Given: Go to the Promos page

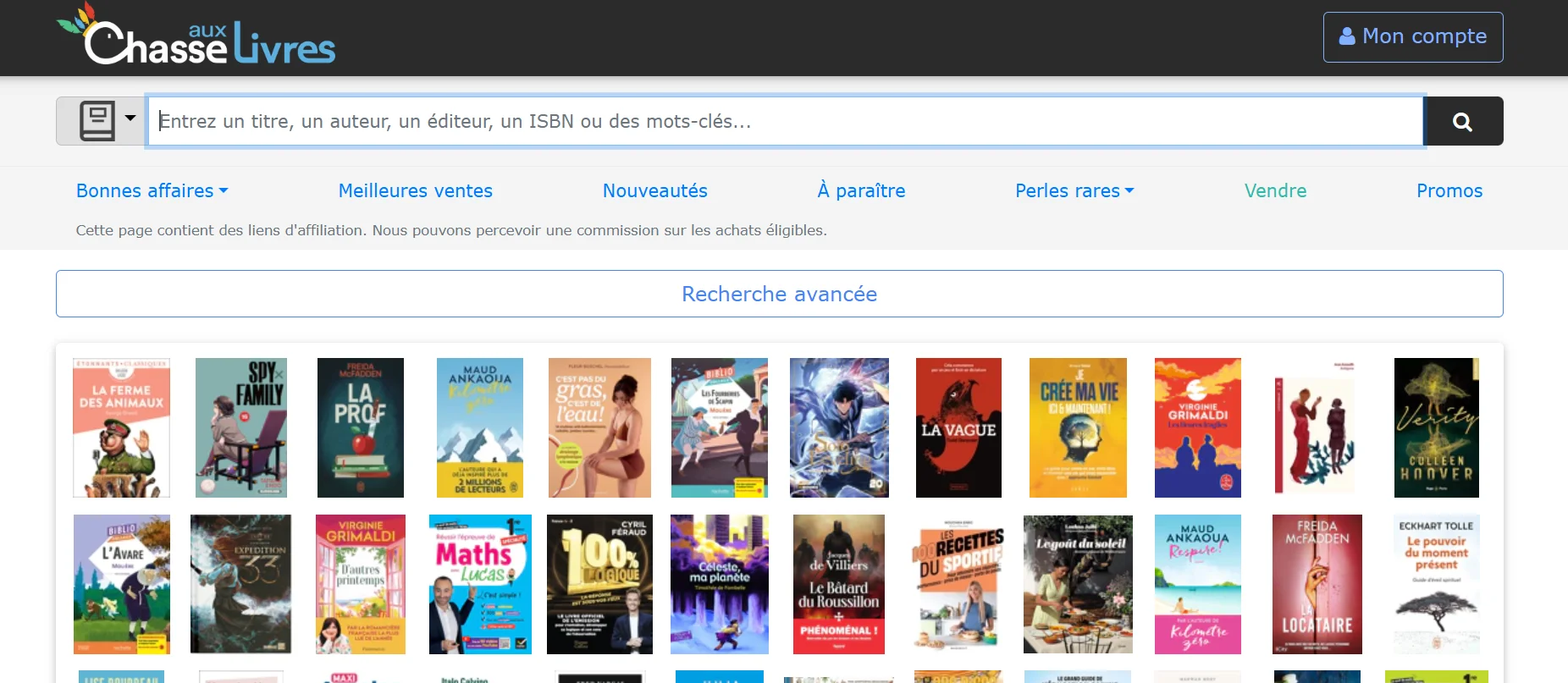Looking at the screenshot, I should 1449,190.
